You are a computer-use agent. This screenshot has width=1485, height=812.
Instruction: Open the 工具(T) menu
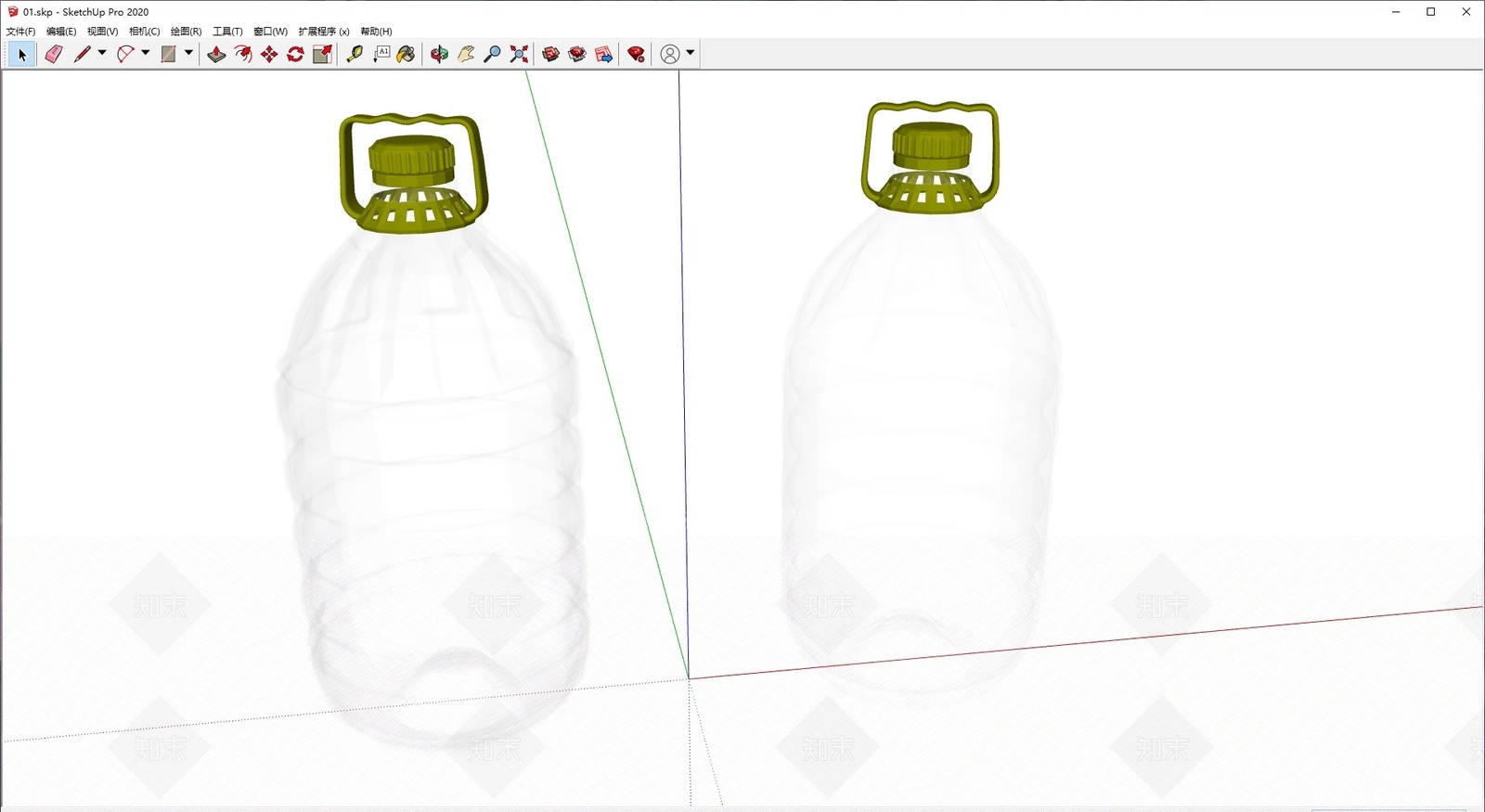click(227, 32)
